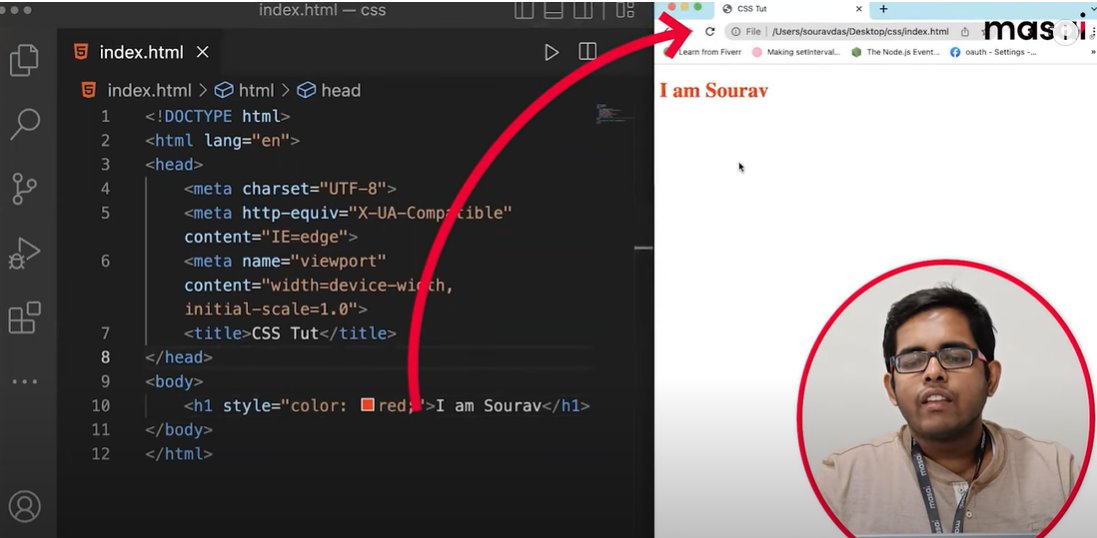Viewport: 1097px width, 538px height.
Task: Click the closing </html> tag on line 12
Action: click(x=178, y=453)
